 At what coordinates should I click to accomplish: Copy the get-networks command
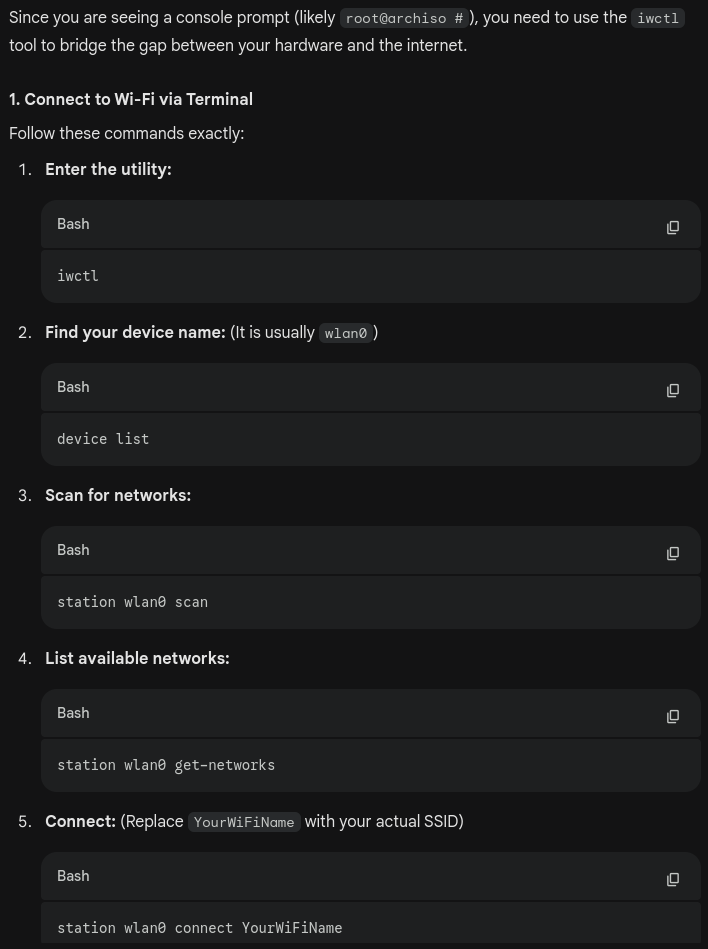coord(673,716)
